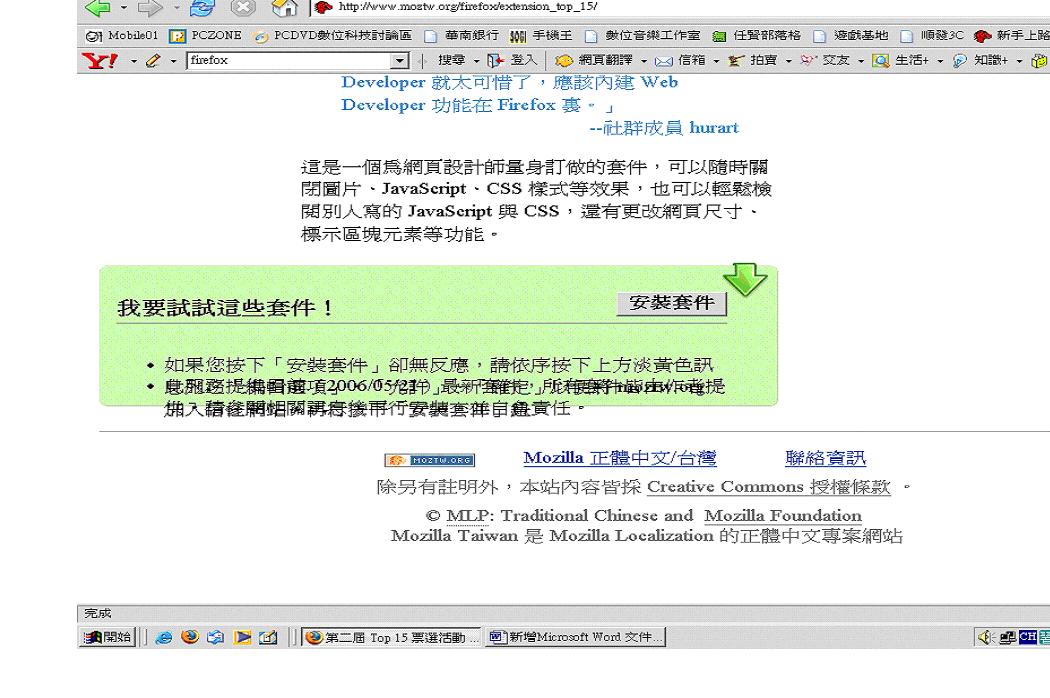Open 生活+ toolbar button
1050x698 pixels.
pos(901,60)
